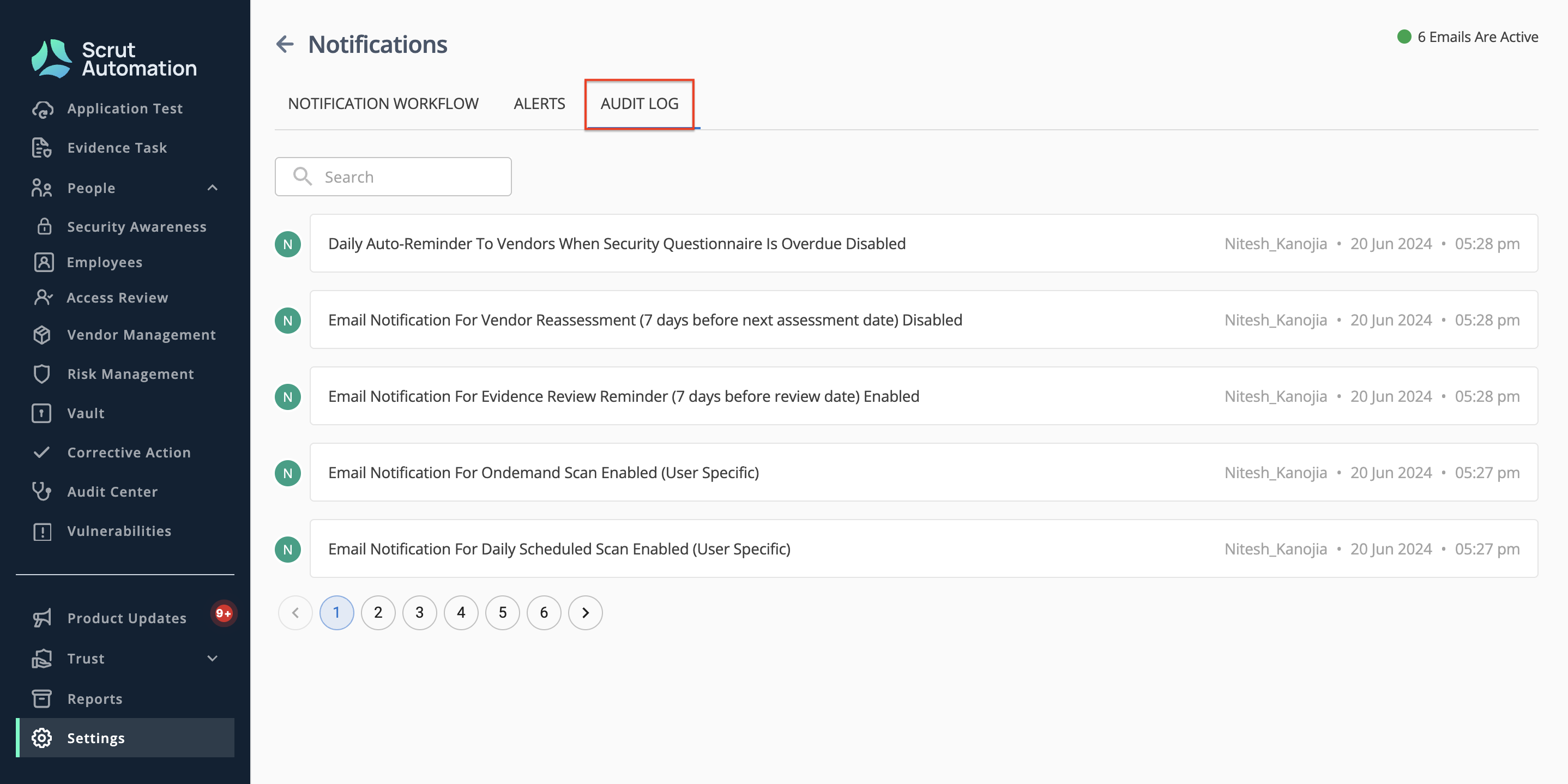Go back using the Notifications arrow

(285, 45)
